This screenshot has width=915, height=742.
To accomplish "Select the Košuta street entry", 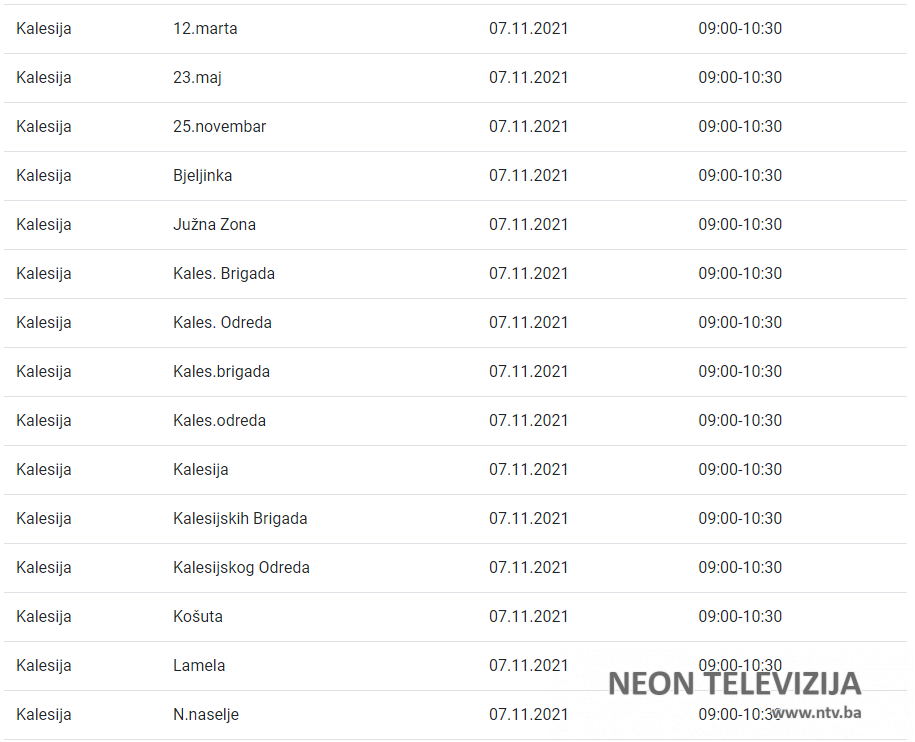I will pyautogui.click(x=198, y=617).
